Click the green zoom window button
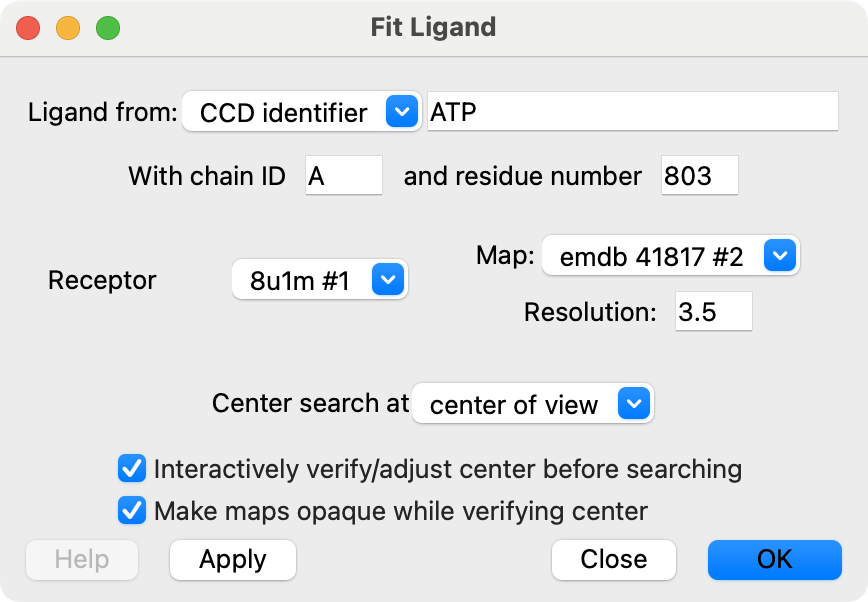The image size is (868, 602). tap(108, 27)
